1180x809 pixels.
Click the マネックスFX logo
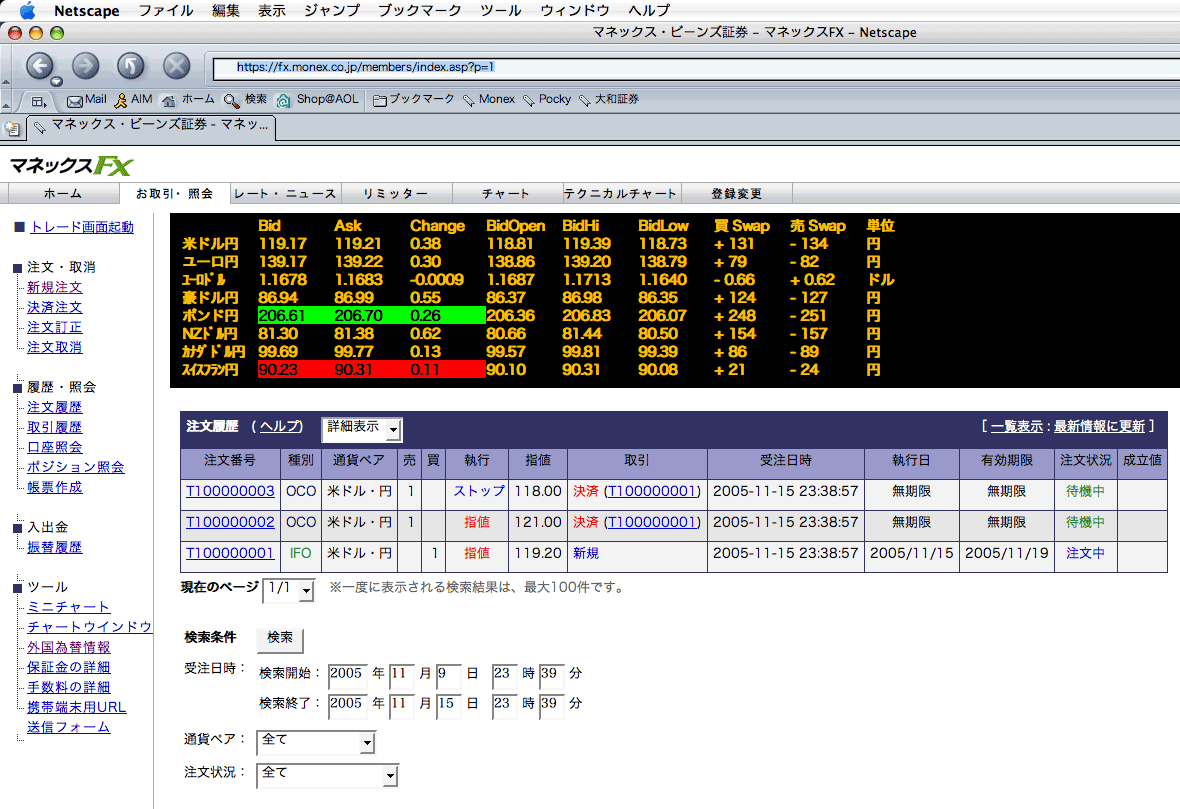[x=71, y=166]
